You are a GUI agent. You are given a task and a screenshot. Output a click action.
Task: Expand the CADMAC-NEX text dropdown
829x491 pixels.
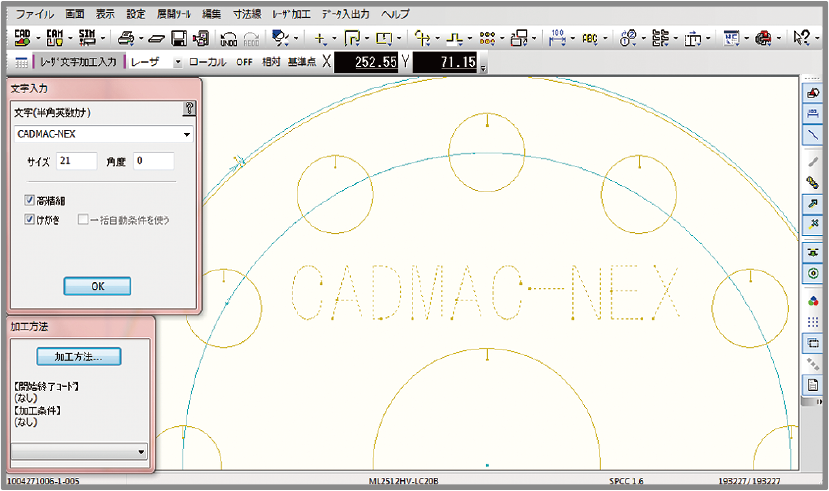click(x=187, y=134)
